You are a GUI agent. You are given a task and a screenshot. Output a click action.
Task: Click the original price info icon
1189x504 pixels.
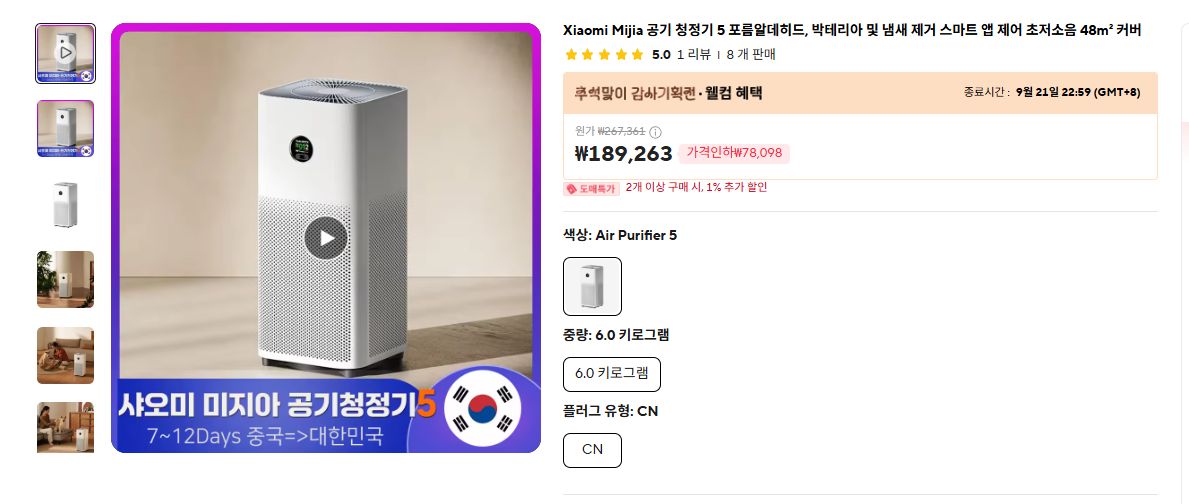656,132
